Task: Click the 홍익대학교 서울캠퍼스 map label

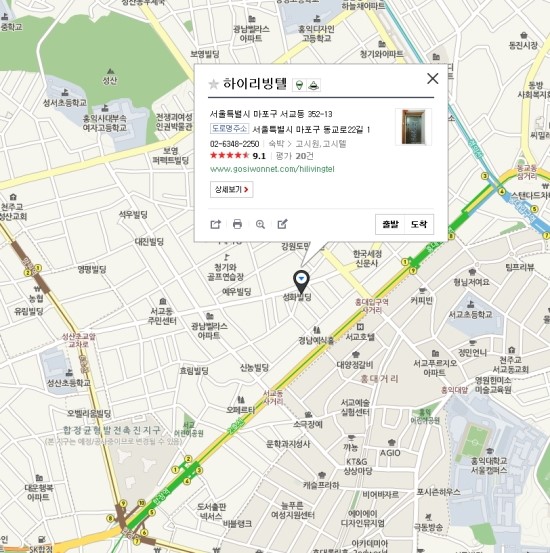Action: coord(489,465)
